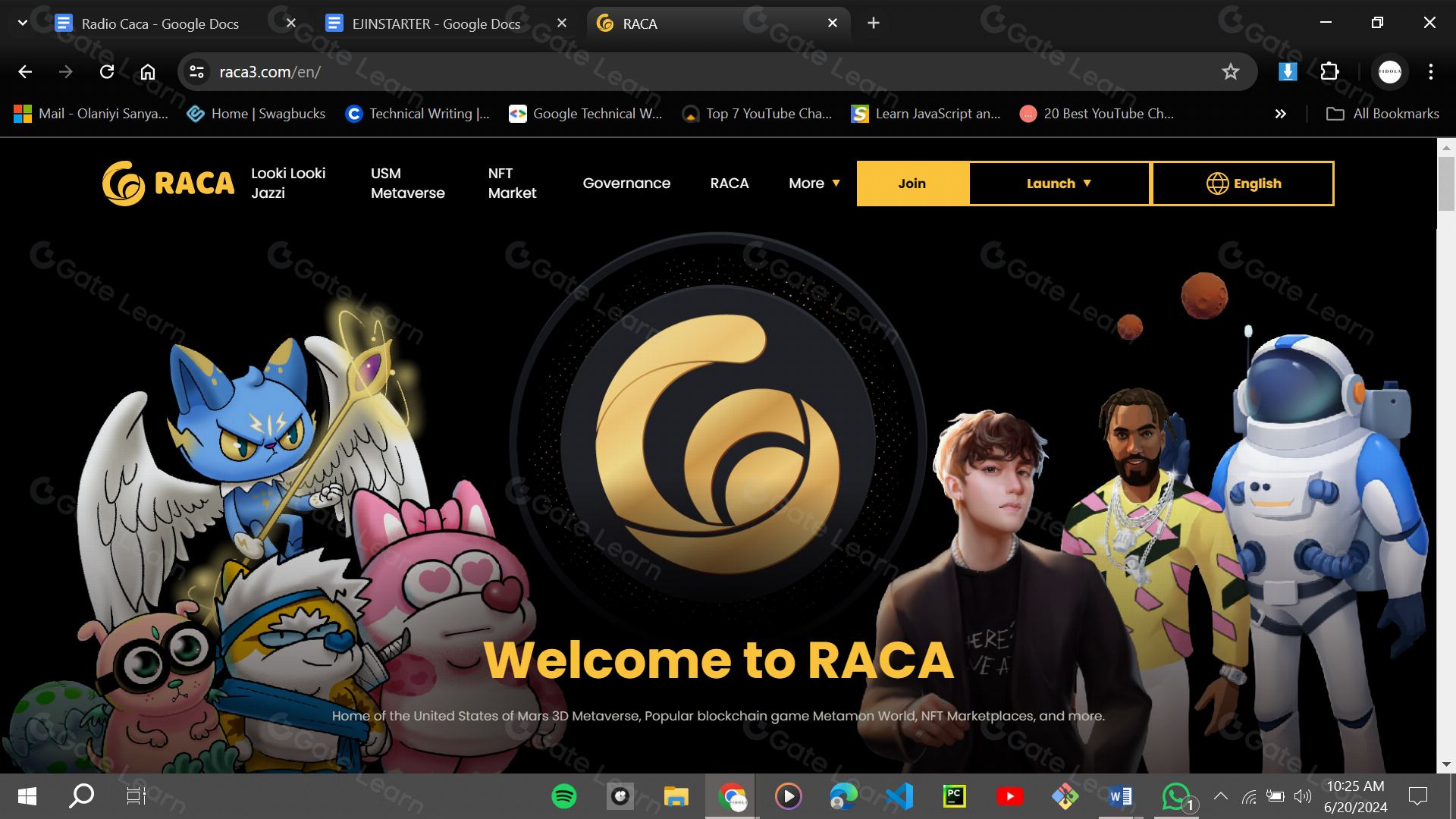Open the Governance page
Image resolution: width=1456 pixels, height=819 pixels.
click(x=626, y=183)
